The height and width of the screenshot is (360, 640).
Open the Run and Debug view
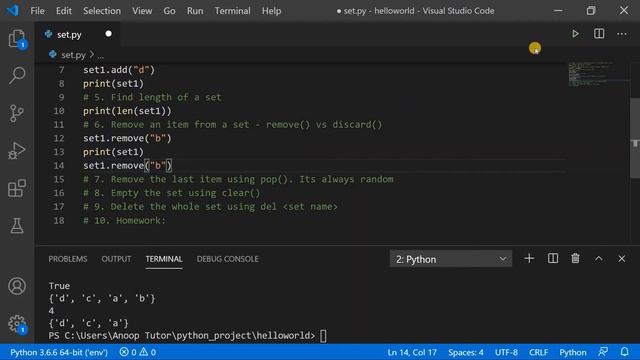[x=17, y=151]
